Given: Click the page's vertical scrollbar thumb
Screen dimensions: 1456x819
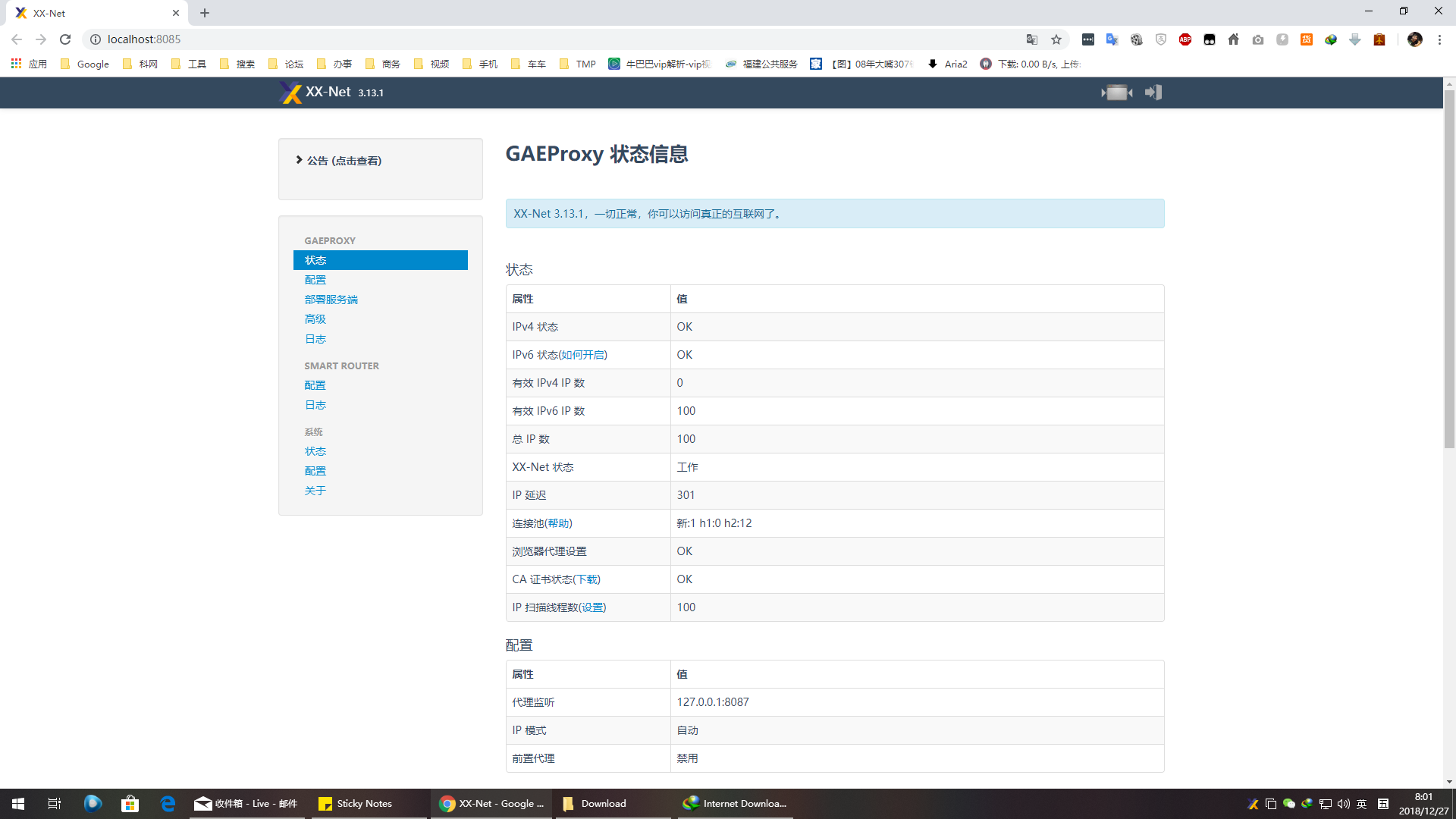Looking at the screenshot, I should click(x=1449, y=269).
